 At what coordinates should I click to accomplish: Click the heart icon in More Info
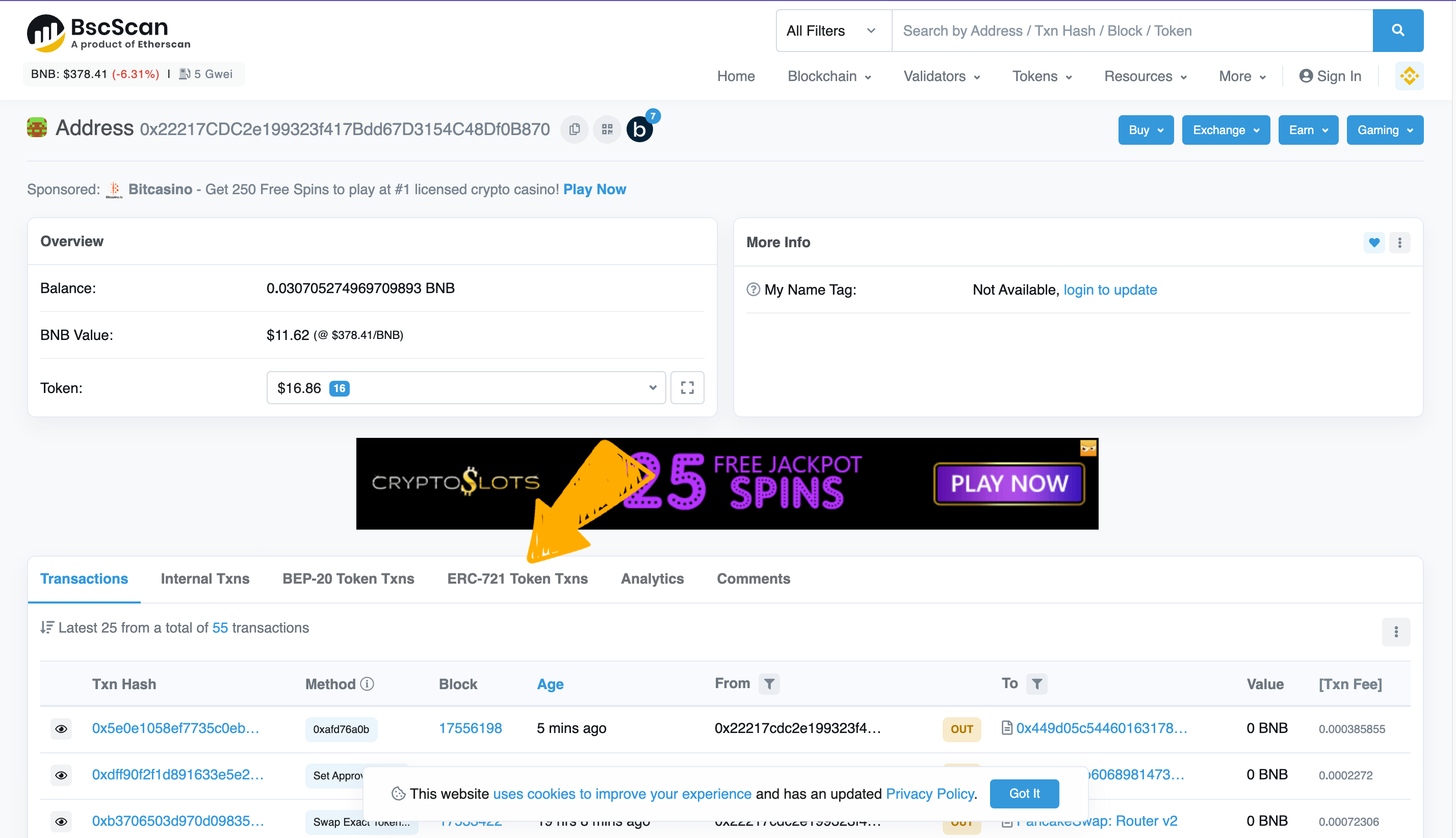tap(1374, 243)
